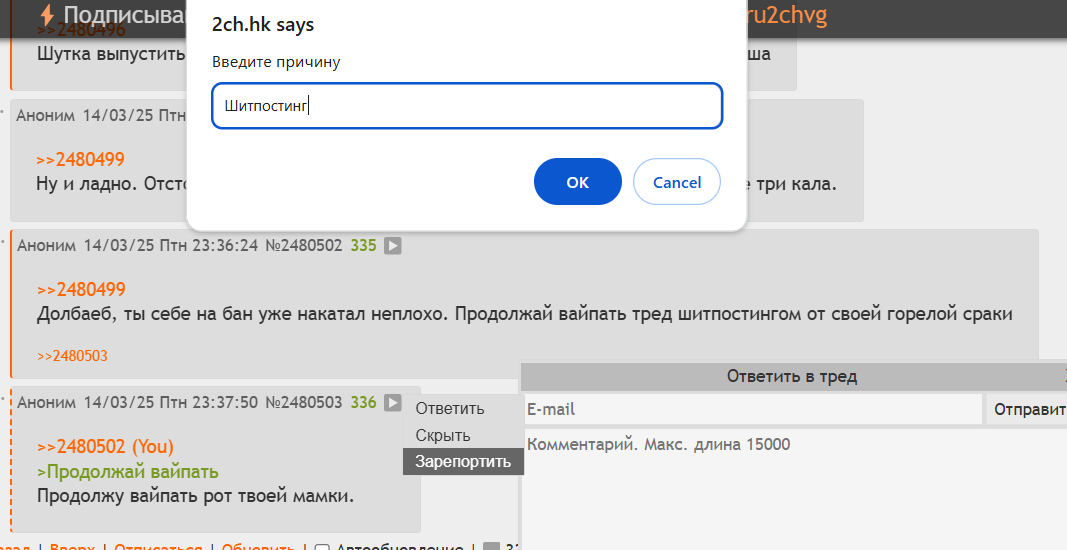Screen dimensions: 1067x550
Task: Select Скрыть in the post context menu
Action: 443,435
